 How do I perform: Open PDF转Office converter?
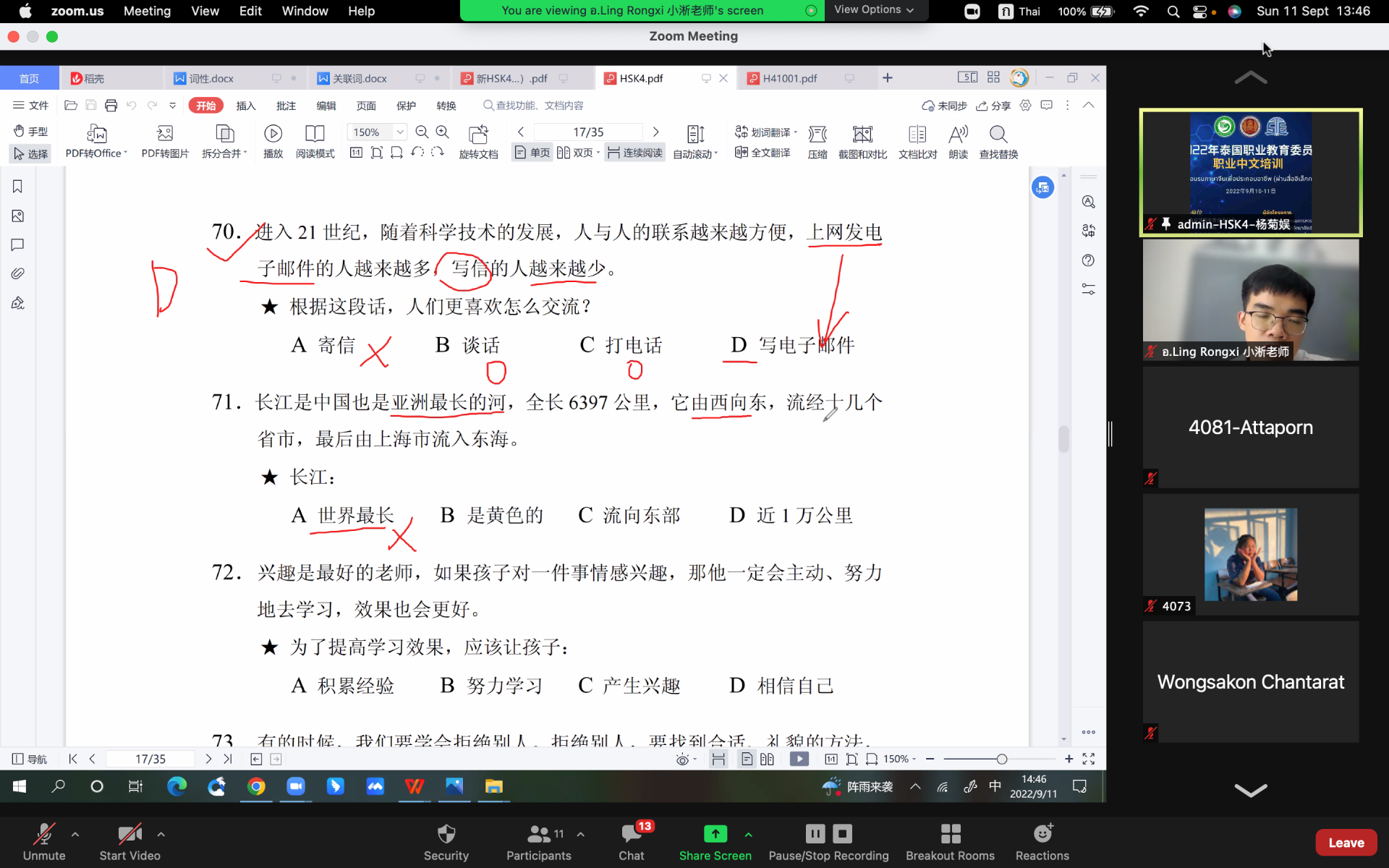96,141
